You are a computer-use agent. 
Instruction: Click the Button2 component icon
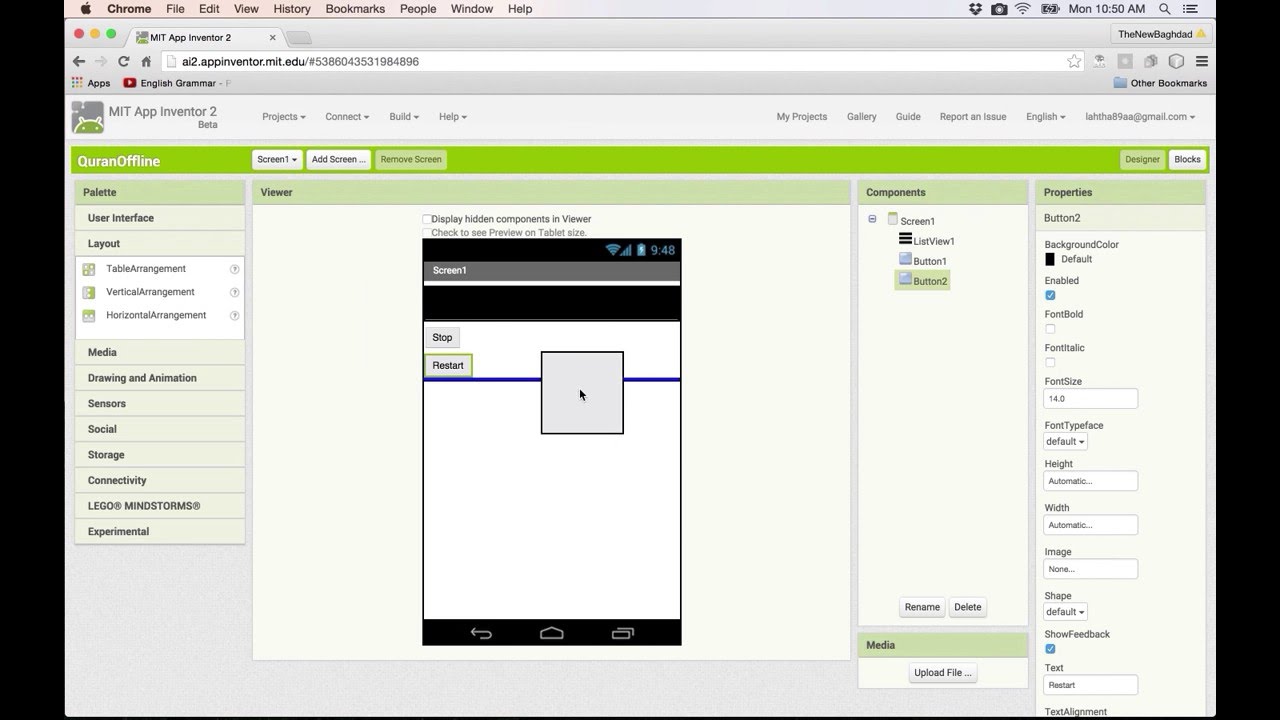(x=905, y=279)
